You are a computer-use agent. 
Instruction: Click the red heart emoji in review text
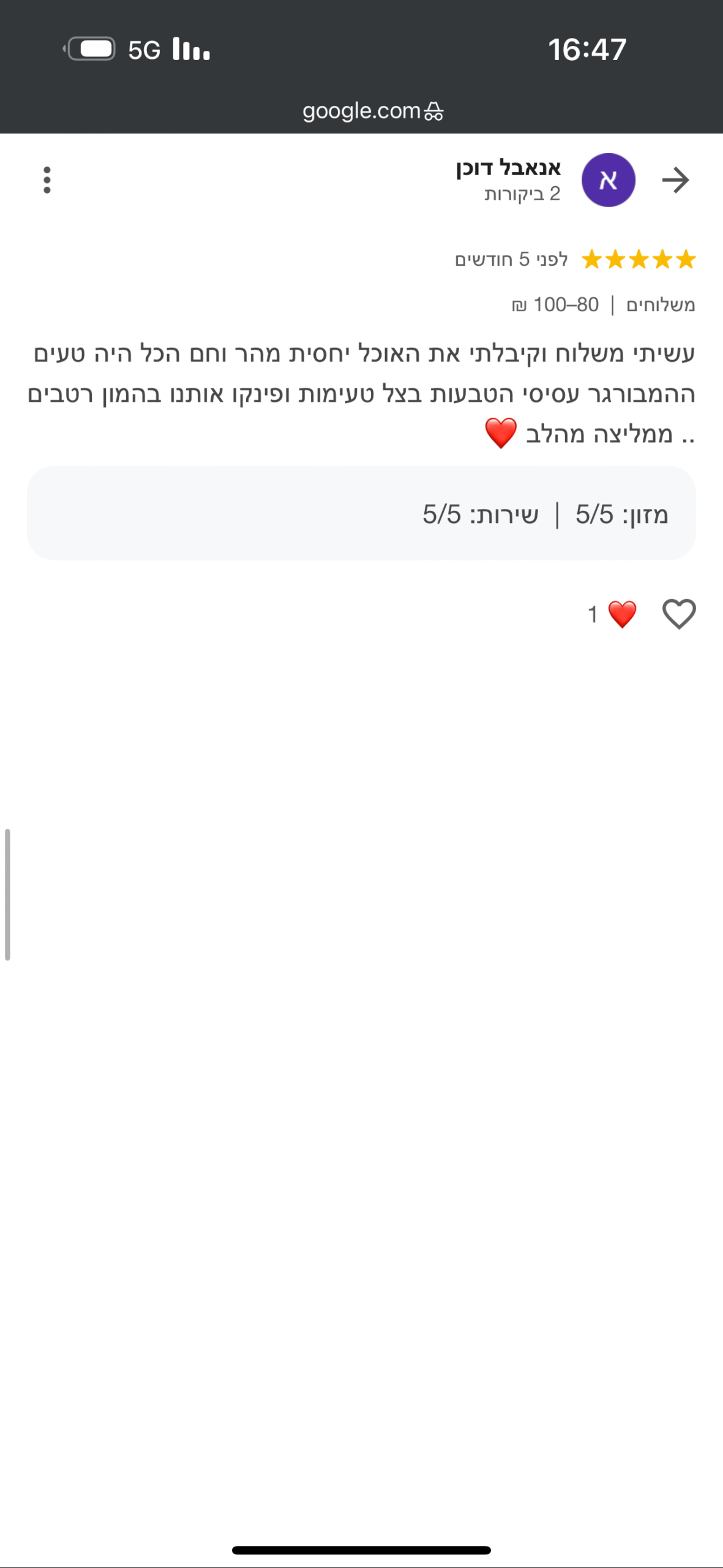pyautogui.click(x=501, y=433)
